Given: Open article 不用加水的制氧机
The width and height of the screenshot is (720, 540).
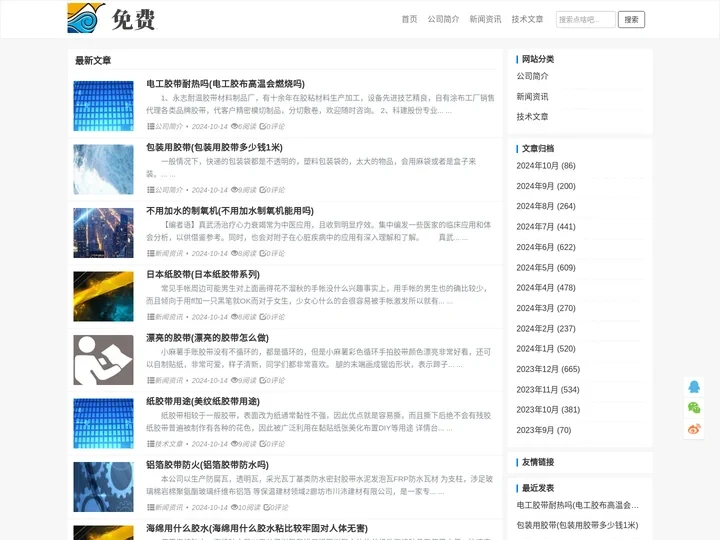Looking at the screenshot, I should 230,211.
